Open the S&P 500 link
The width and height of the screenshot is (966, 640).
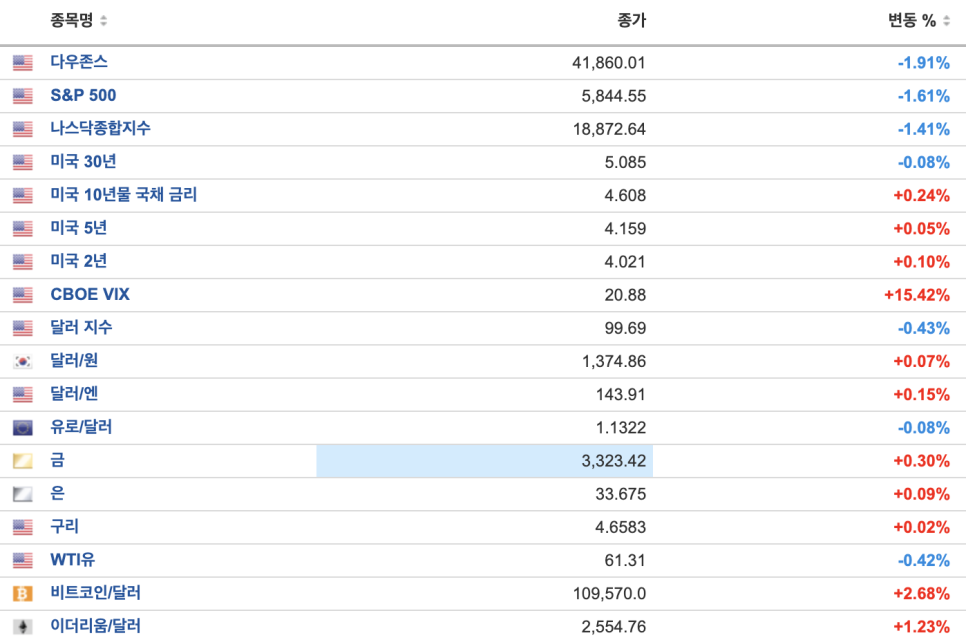pyautogui.click(x=83, y=95)
